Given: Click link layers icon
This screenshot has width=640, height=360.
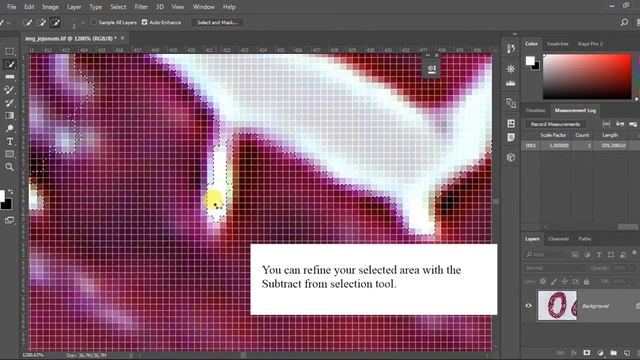Looking at the screenshot, I should [560, 353].
